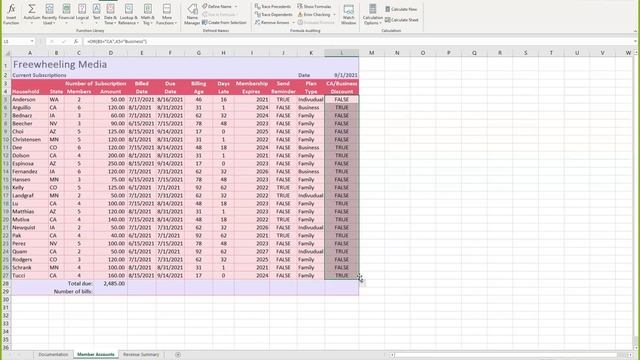Viewport: 640px width, 360px height.
Task: Open the Watch Window
Action: click(349, 14)
